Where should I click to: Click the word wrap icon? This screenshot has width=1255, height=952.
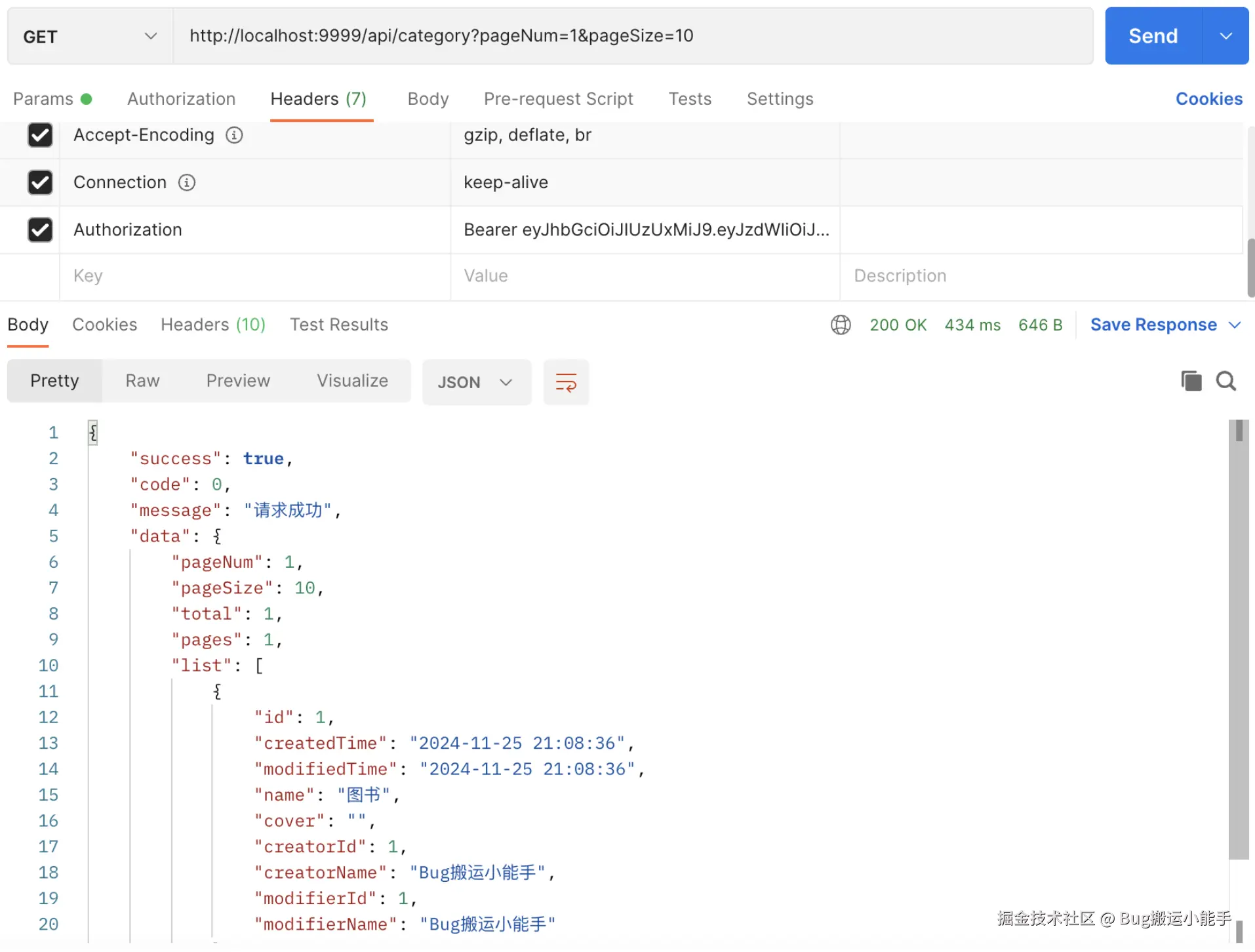coord(566,382)
